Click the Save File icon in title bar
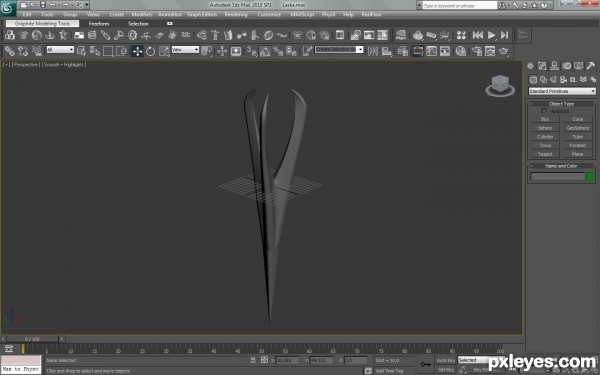Image resolution: width=600 pixels, height=375 pixels. 43,5
